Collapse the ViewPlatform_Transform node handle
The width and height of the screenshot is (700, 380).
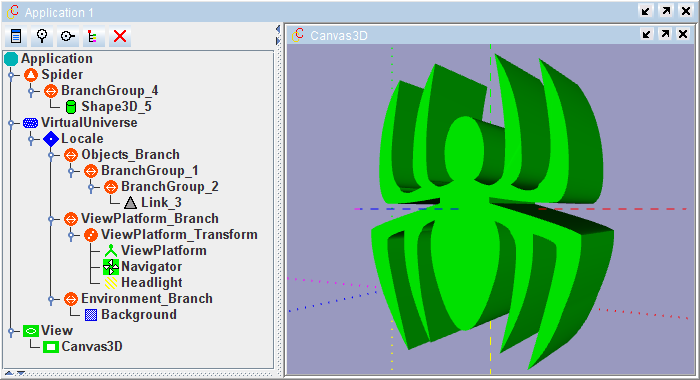click(x=71, y=235)
